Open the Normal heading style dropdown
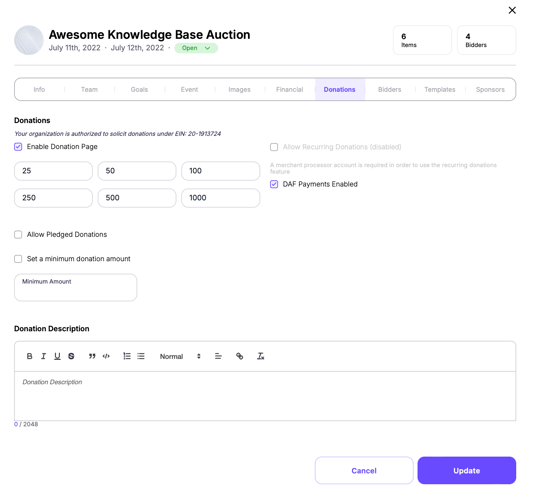533x502 pixels. pos(180,356)
